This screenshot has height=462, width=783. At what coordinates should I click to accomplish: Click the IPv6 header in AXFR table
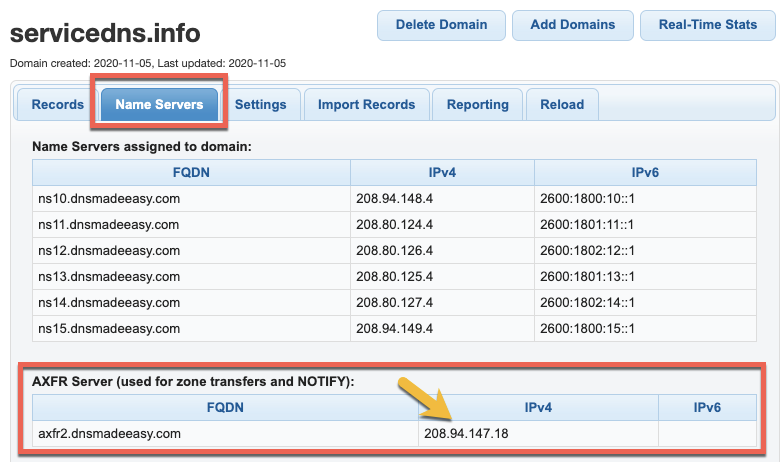click(x=707, y=408)
